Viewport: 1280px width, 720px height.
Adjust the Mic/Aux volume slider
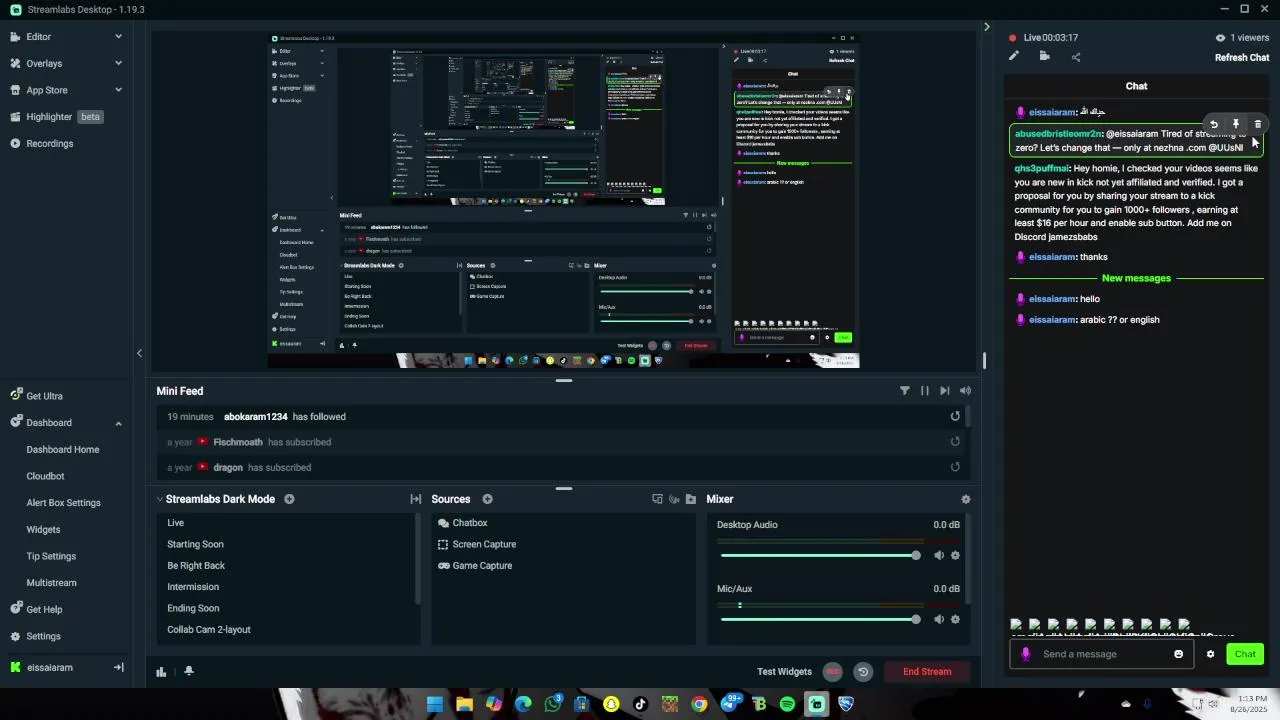pos(820,619)
